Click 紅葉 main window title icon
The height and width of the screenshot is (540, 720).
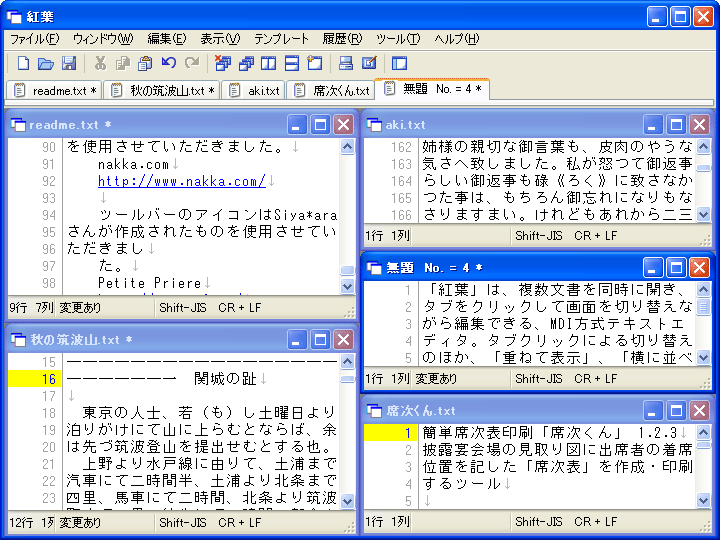[14, 17]
